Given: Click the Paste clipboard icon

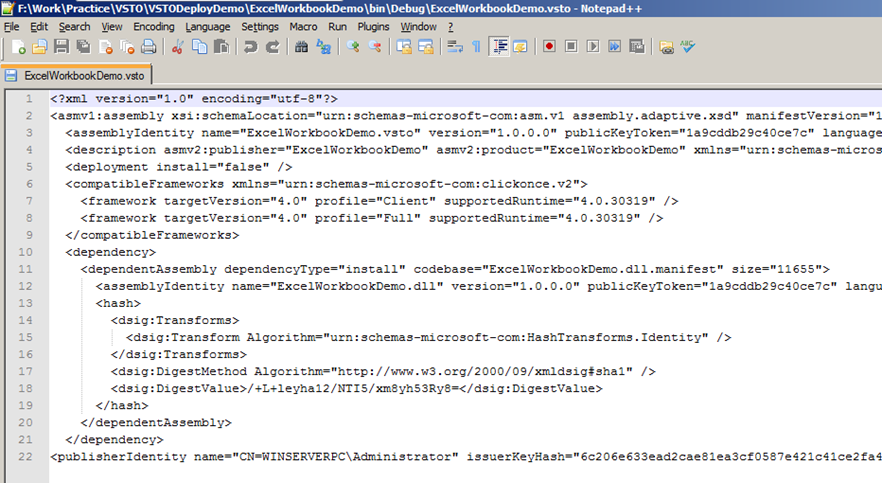Looking at the screenshot, I should [222, 47].
